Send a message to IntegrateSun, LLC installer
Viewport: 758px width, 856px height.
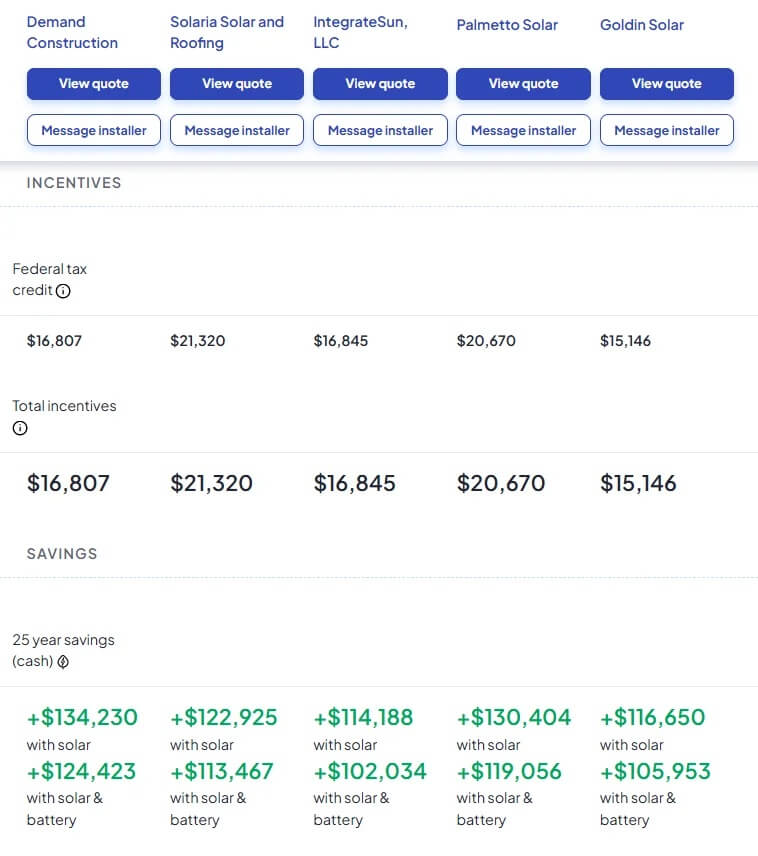tap(380, 130)
